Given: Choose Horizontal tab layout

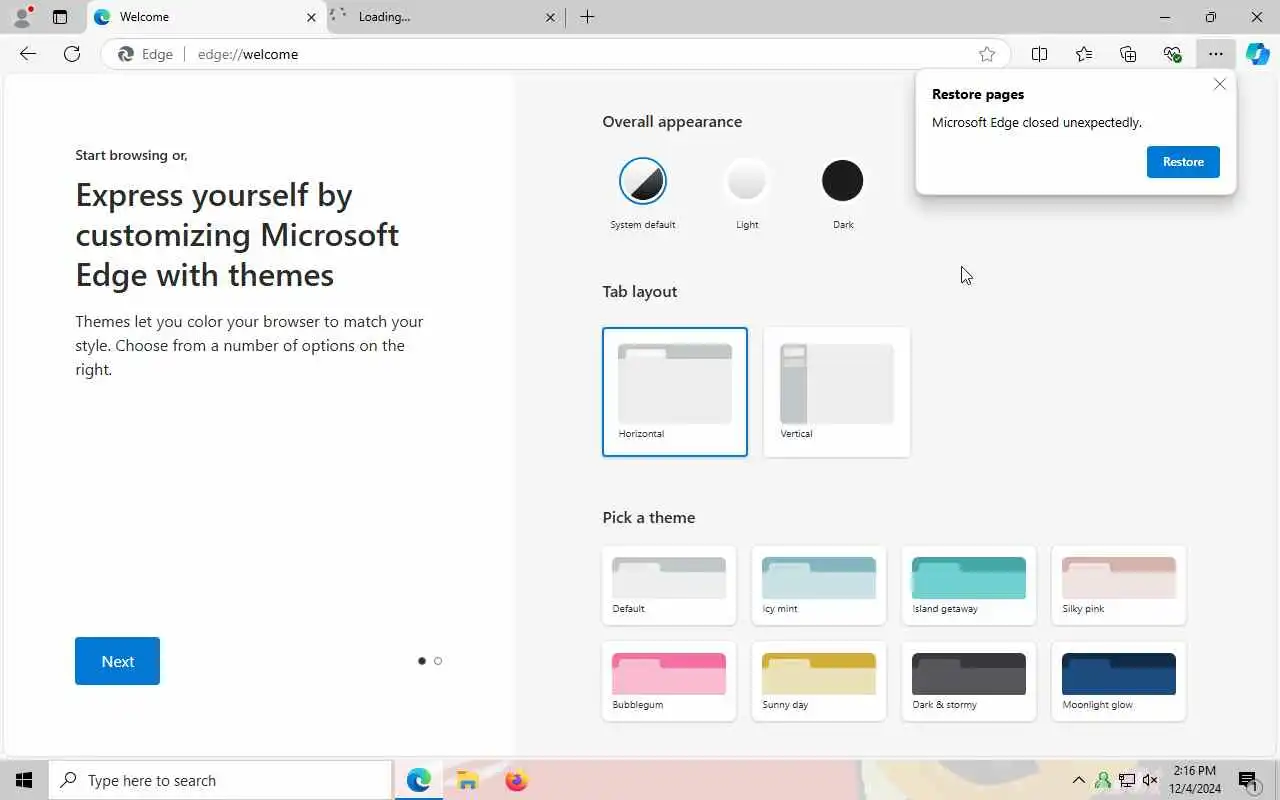Looking at the screenshot, I should click(675, 392).
